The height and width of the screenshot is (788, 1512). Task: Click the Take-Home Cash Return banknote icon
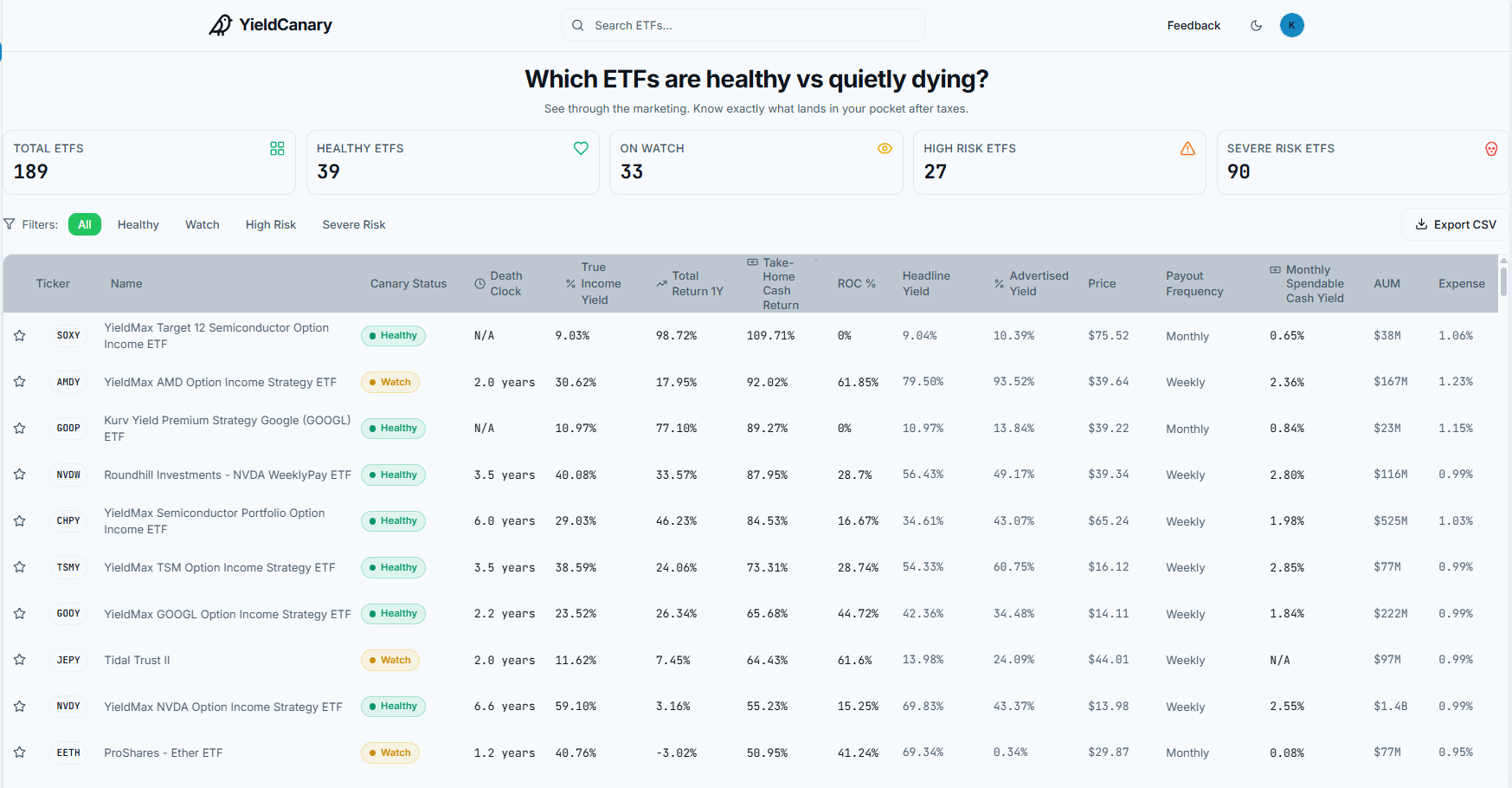tap(752, 262)
